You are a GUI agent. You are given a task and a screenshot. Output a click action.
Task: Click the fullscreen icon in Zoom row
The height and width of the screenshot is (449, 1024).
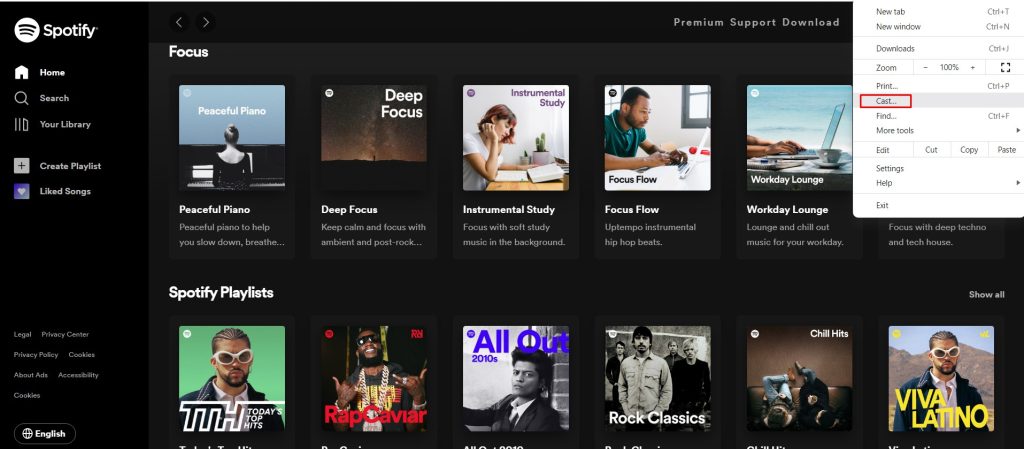(1005, 67)
